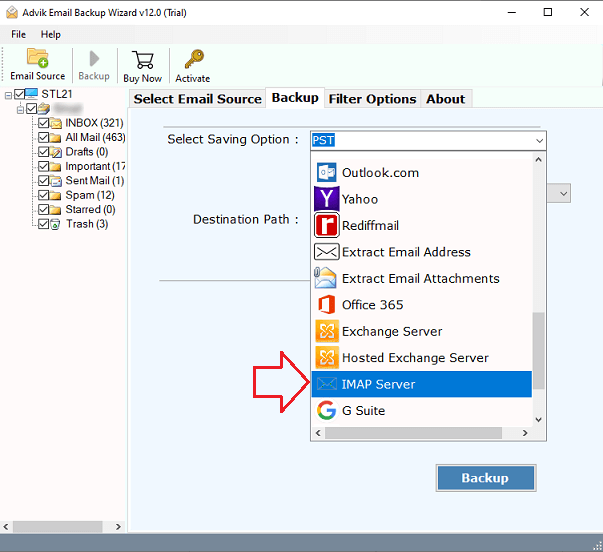Toggle the INBOX (321) folder checkbox
The image size is (603, 552).
pyautogui.click(x=43, y=123)
